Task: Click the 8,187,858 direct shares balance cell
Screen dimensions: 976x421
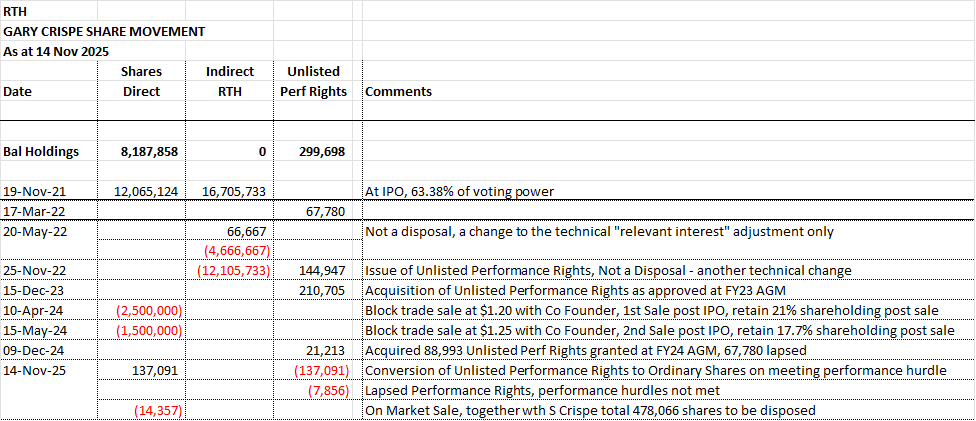Action: (x=148, y=151)
